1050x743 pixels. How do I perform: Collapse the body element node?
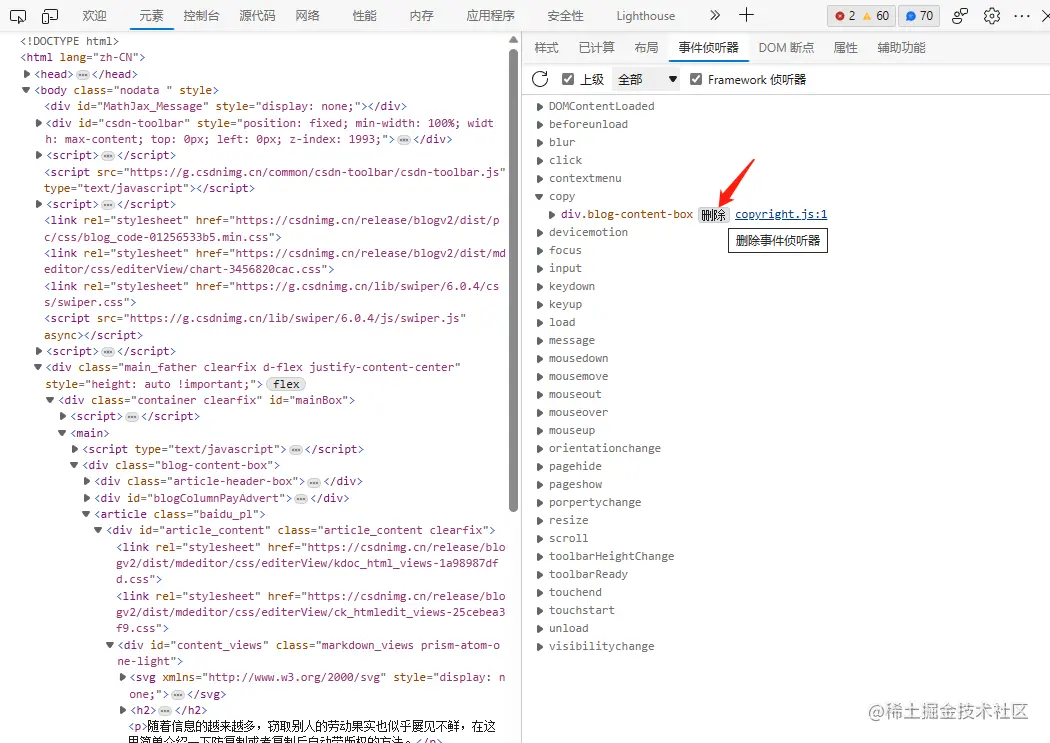point(26,90)
